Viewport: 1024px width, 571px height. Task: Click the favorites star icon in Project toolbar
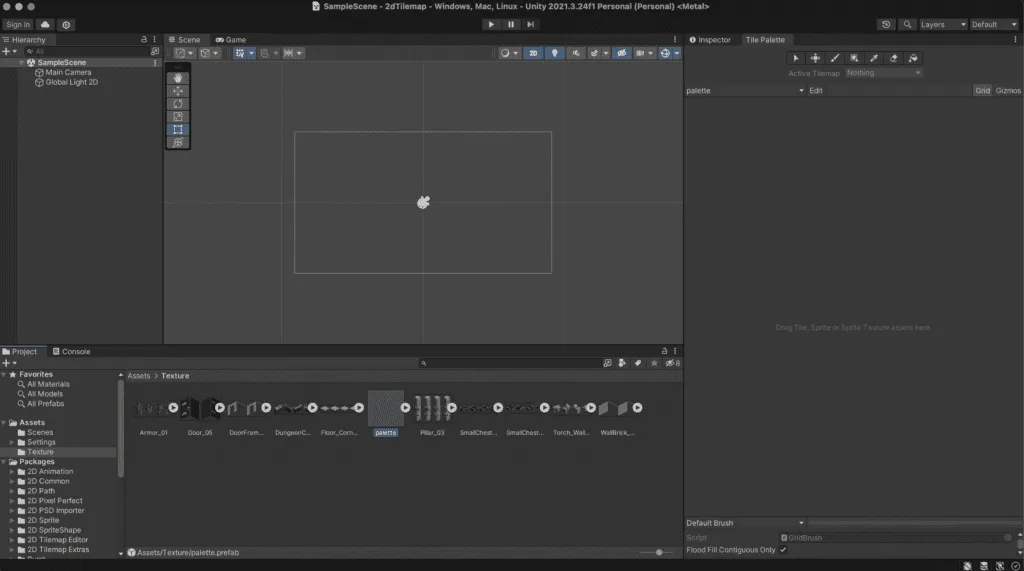click(x=654, y=363)
